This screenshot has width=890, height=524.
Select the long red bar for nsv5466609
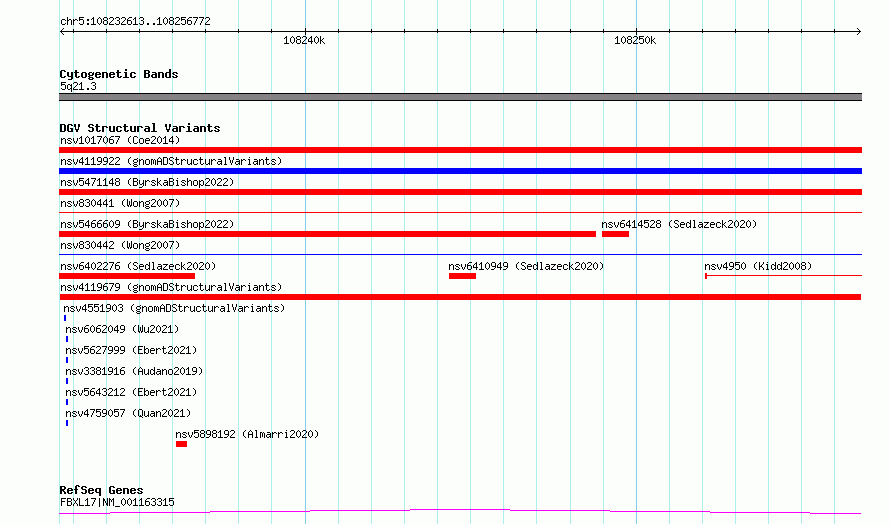click(x=328, y=234)
